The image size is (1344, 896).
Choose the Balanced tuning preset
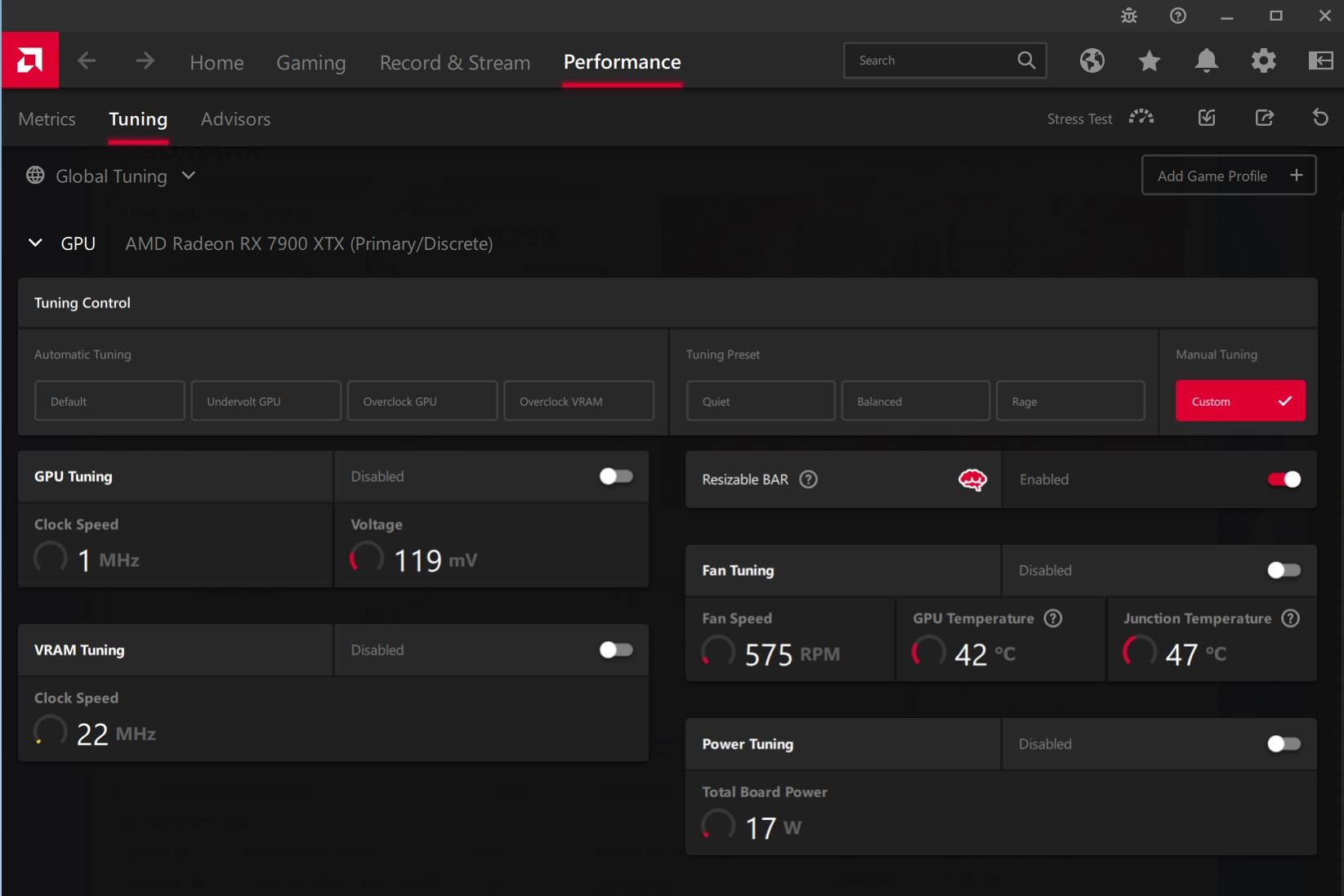(x=916, y=401)
